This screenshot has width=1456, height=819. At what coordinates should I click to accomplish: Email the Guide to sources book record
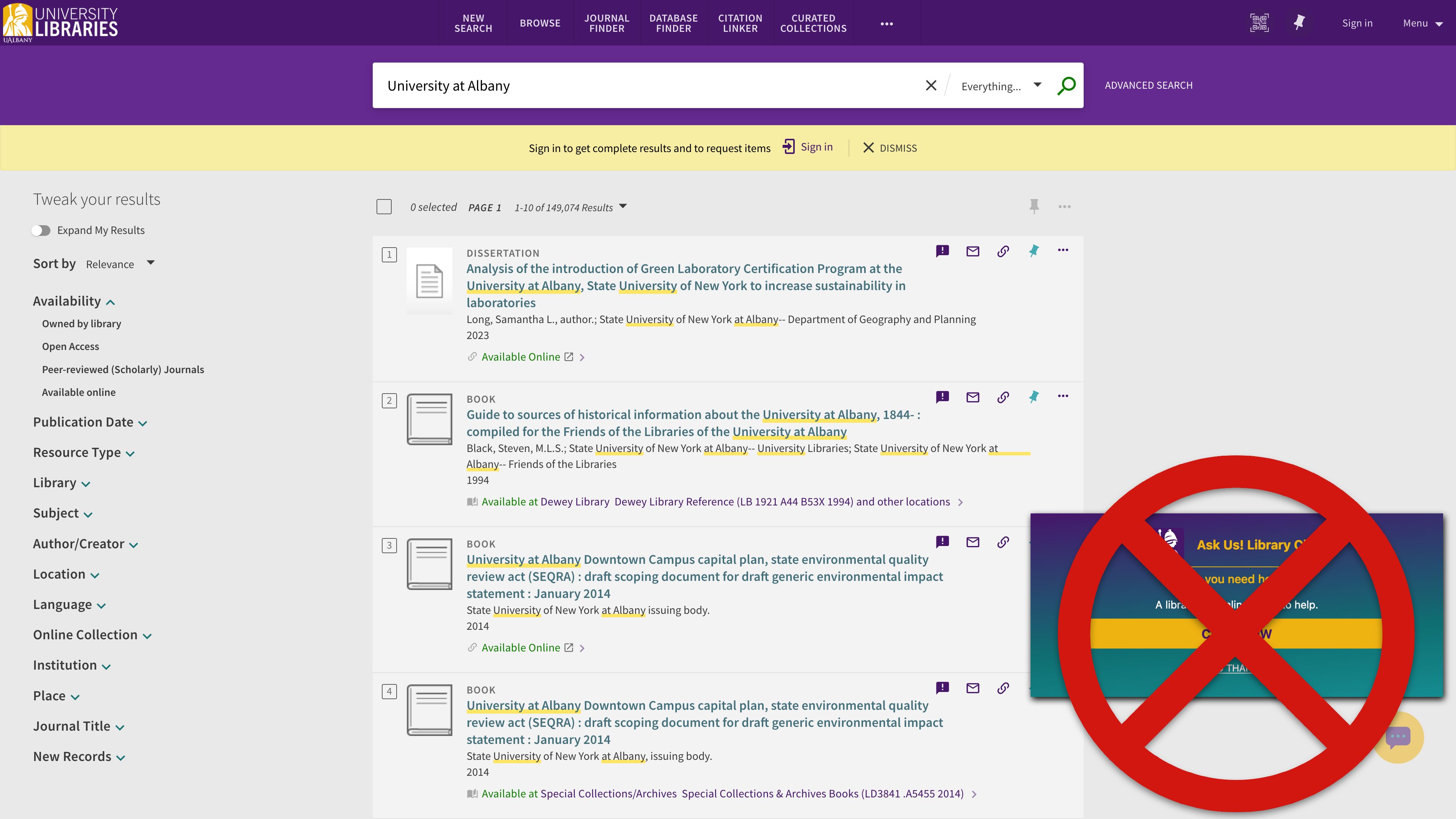pyautogui.click(x=973, y=397)
